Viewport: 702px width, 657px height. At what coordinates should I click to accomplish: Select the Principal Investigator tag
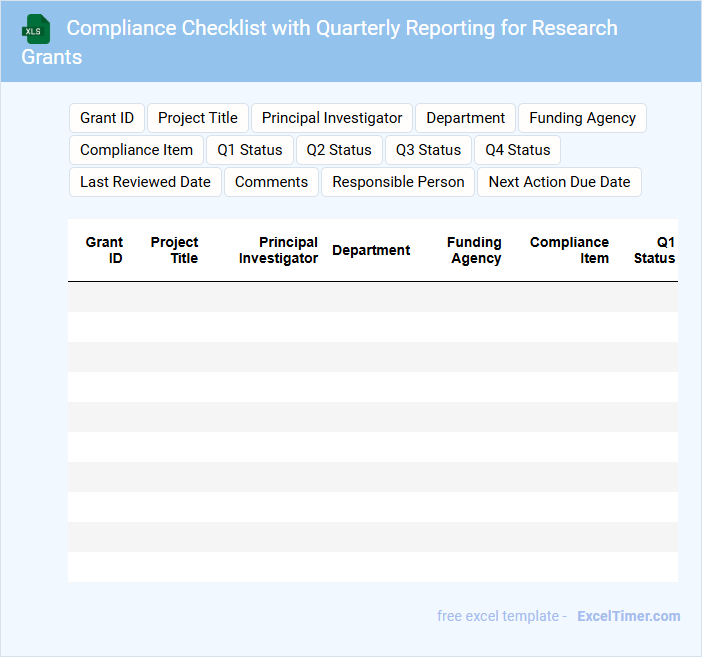coord(332,118)
